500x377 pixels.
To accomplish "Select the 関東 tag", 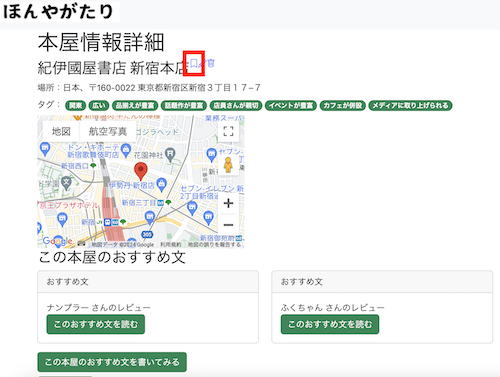I will click(76, 106).
